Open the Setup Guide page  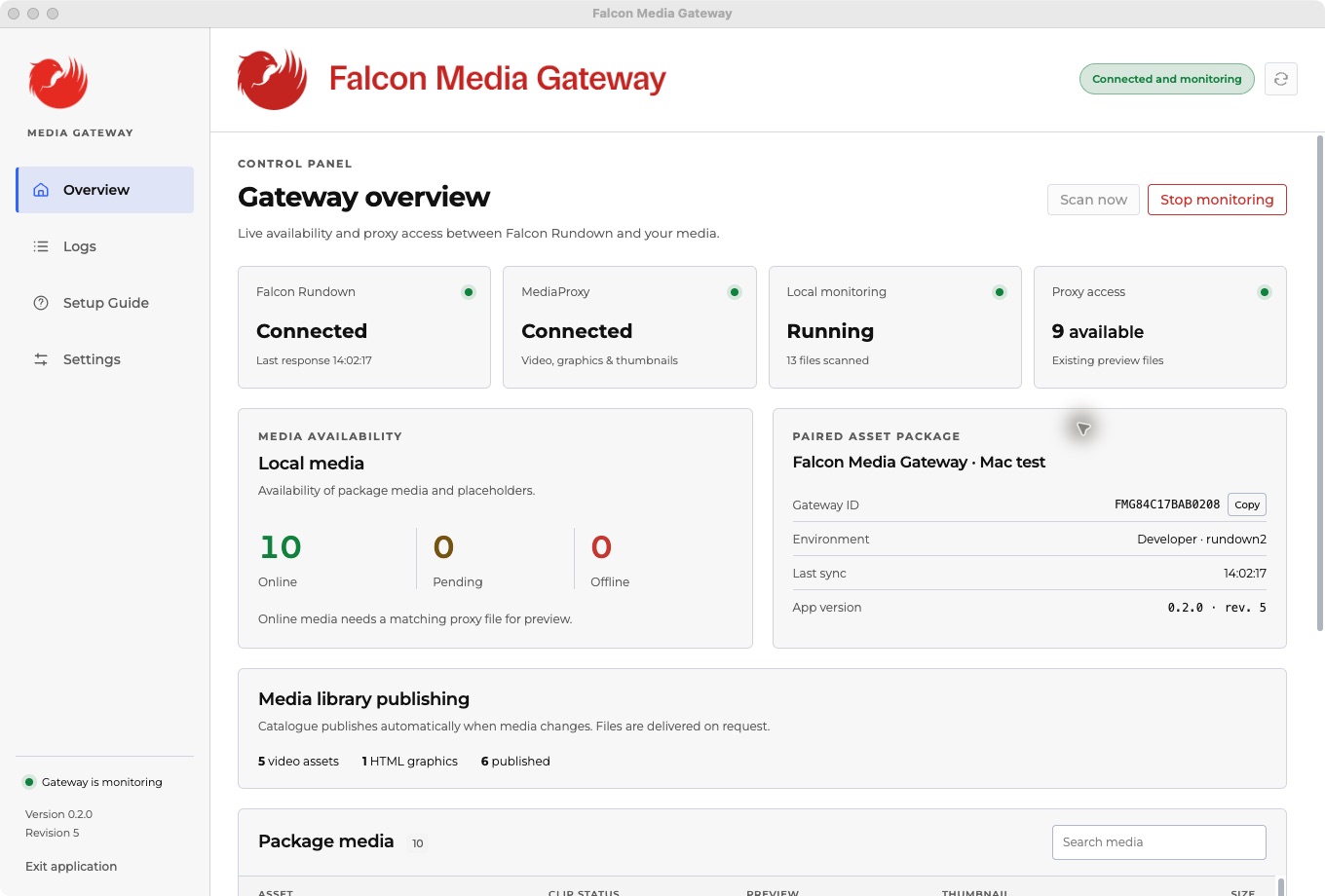105,303
